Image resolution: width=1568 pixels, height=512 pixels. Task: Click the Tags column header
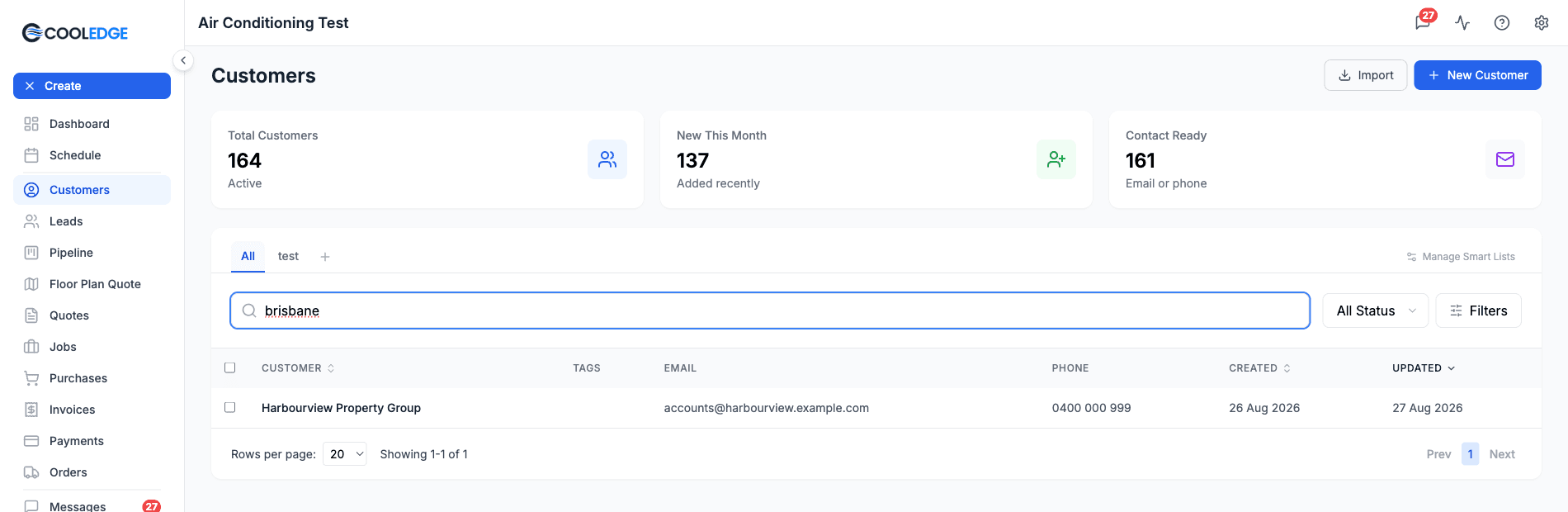(x=587, y=368)
